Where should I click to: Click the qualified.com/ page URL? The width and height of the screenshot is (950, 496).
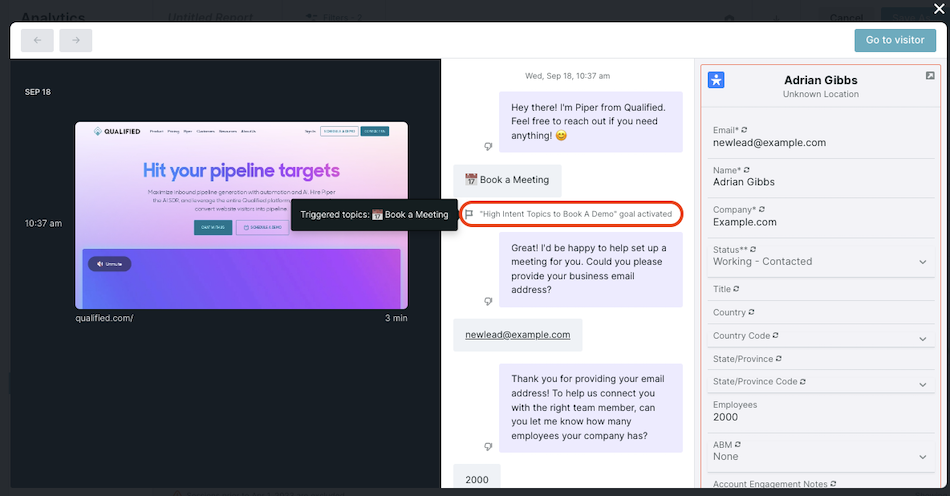[x=104, y=318]
